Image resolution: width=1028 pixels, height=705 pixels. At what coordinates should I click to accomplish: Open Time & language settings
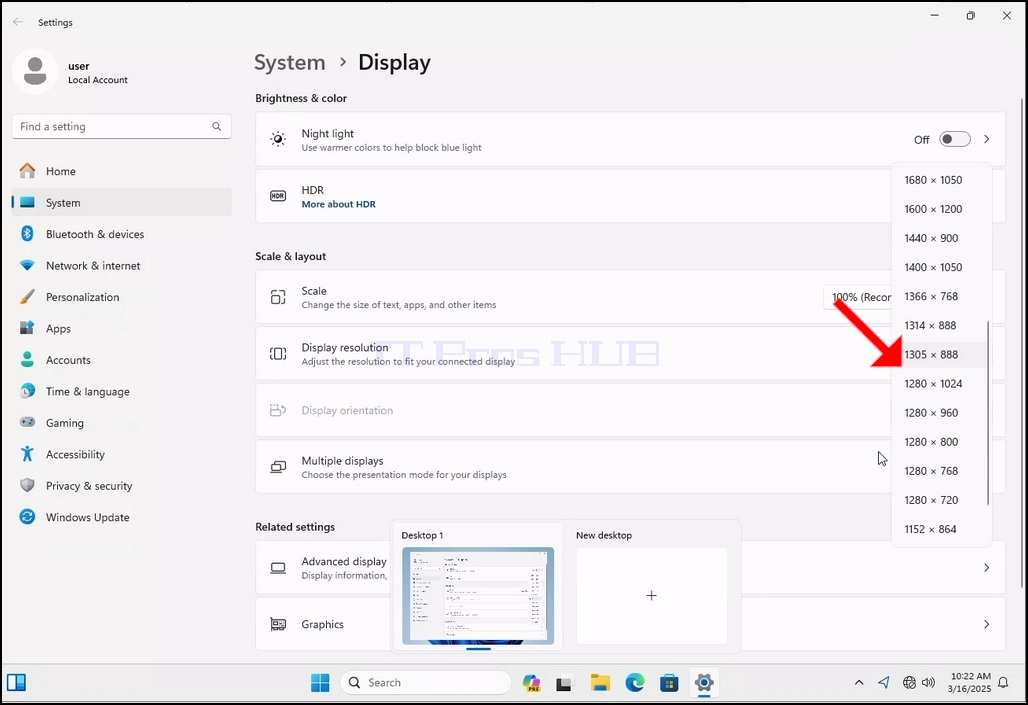coord(121,392)
